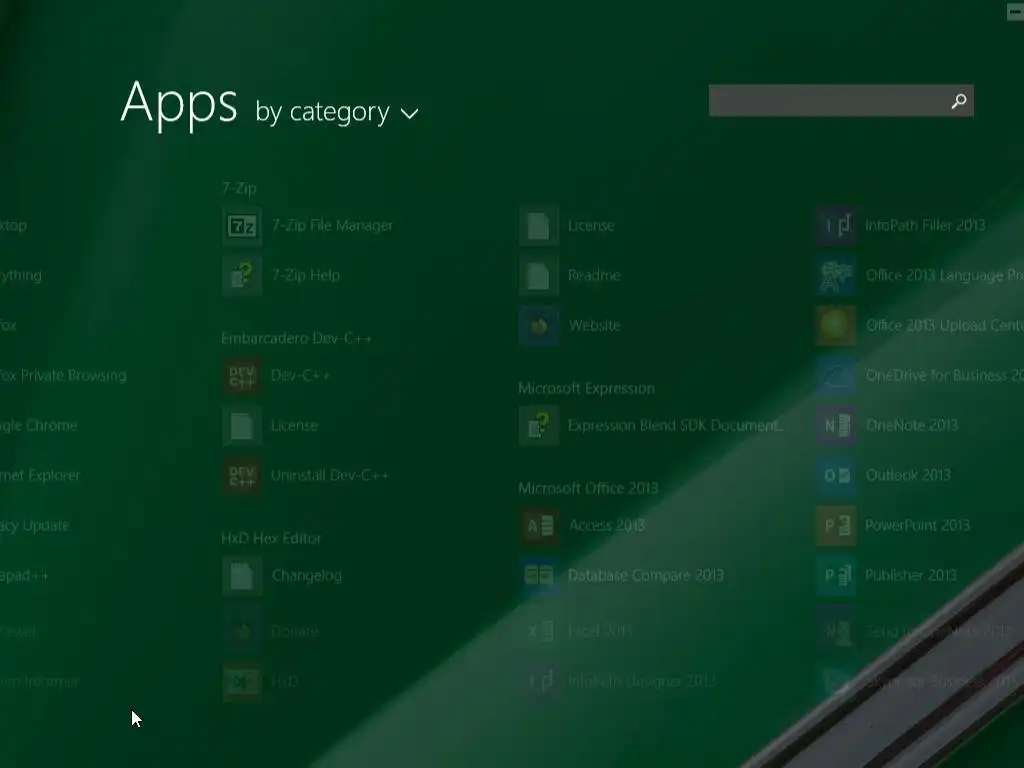Open InfoPath Designer 2013 icon

[x=539, y=682]
